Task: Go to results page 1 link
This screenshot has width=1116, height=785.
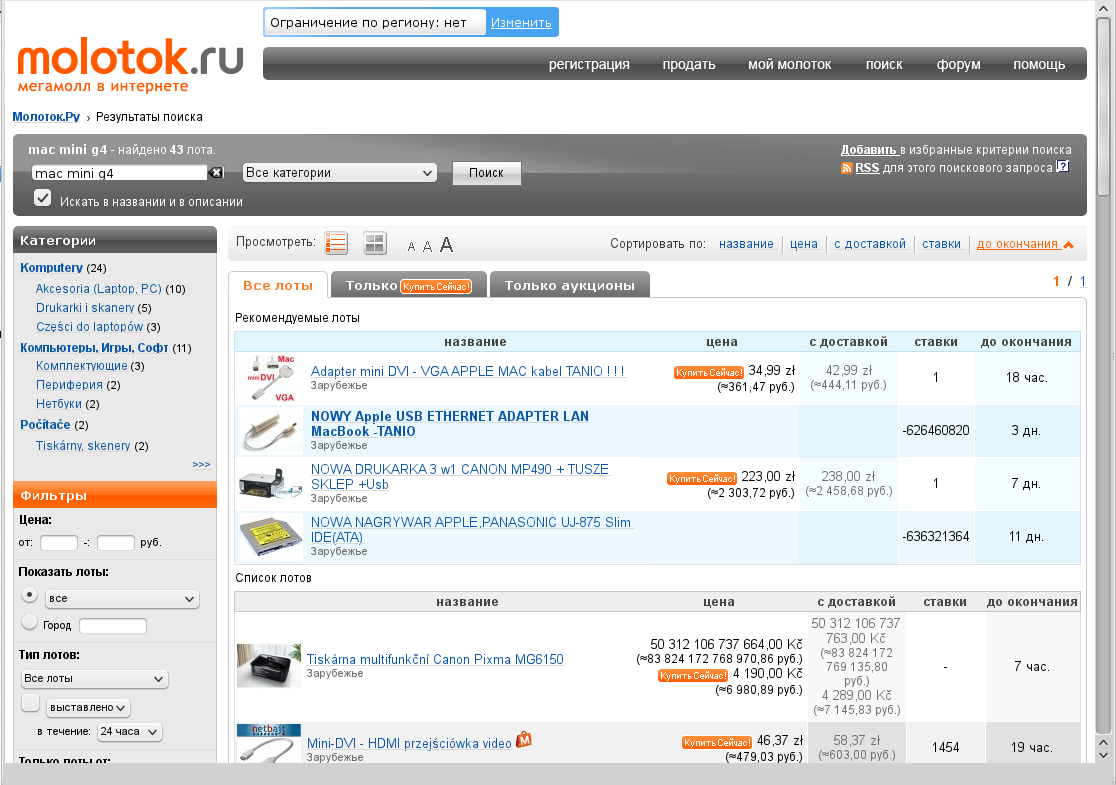Action: click(x=1083, y=281)
